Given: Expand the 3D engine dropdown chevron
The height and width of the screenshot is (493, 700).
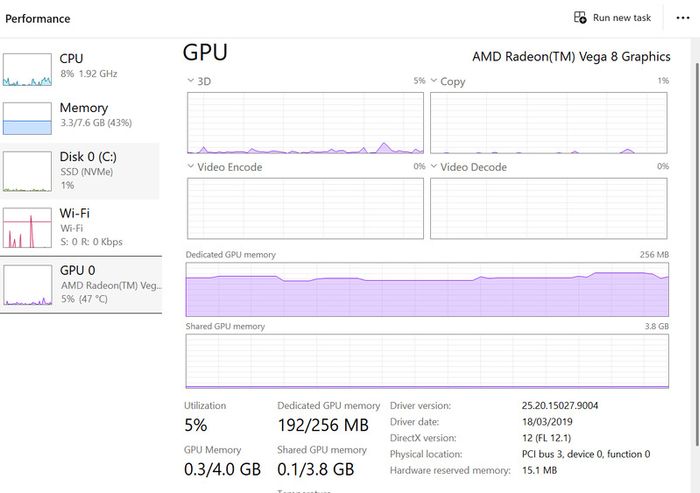Looking at the screenshot, I should [x=191, y=81].
